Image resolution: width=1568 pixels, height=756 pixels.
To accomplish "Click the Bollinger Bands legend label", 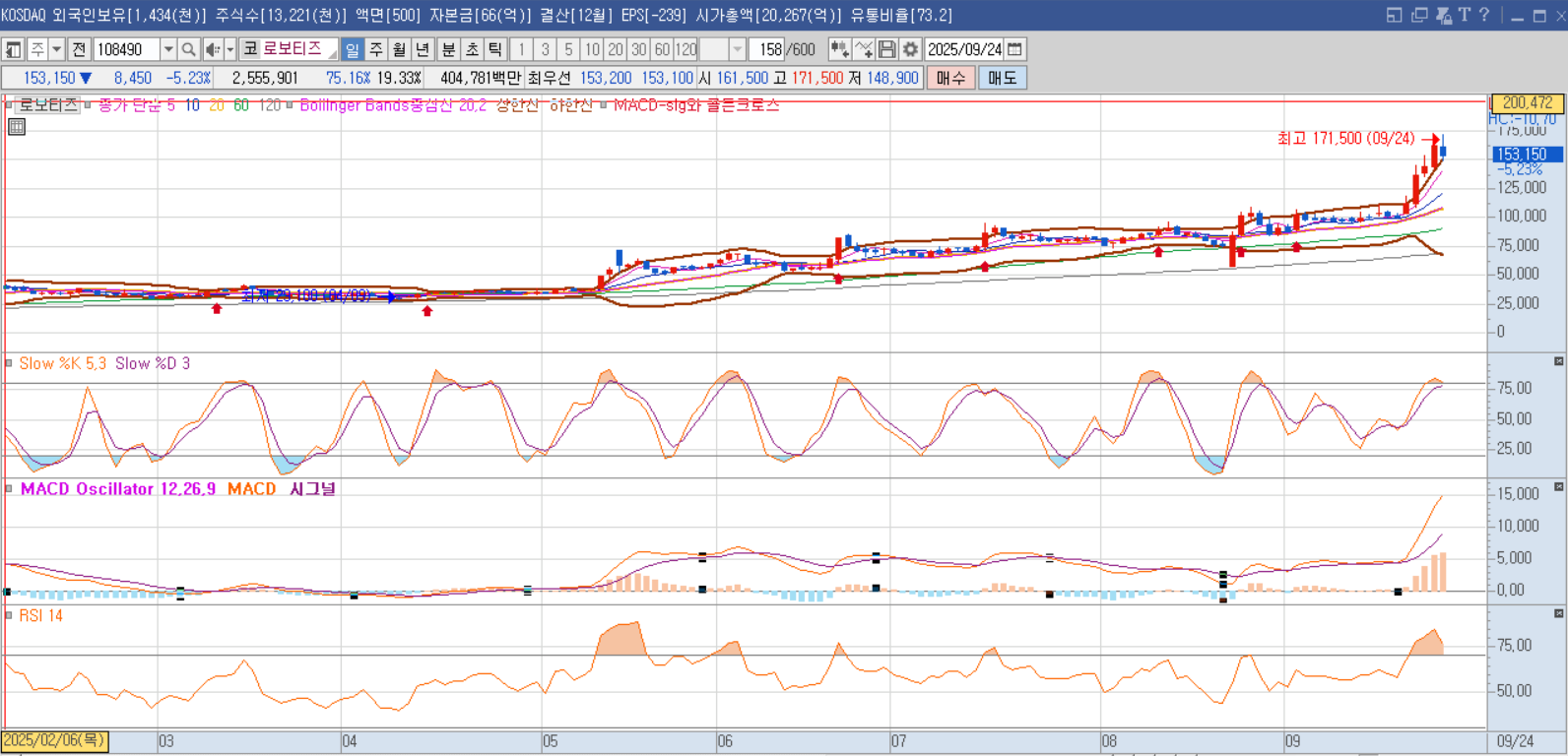I will pos(393,104).
